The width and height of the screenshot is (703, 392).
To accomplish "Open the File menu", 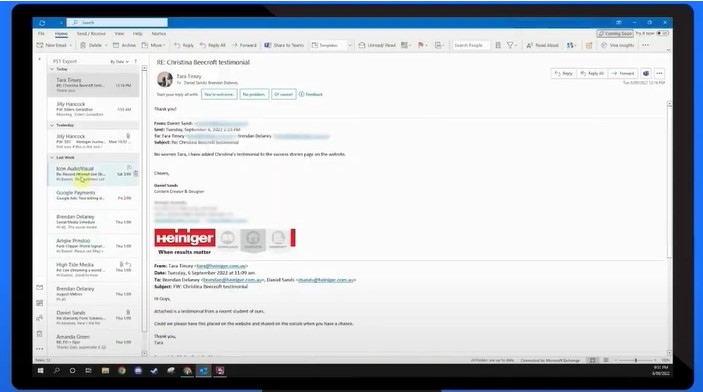I will pos(41,34).
